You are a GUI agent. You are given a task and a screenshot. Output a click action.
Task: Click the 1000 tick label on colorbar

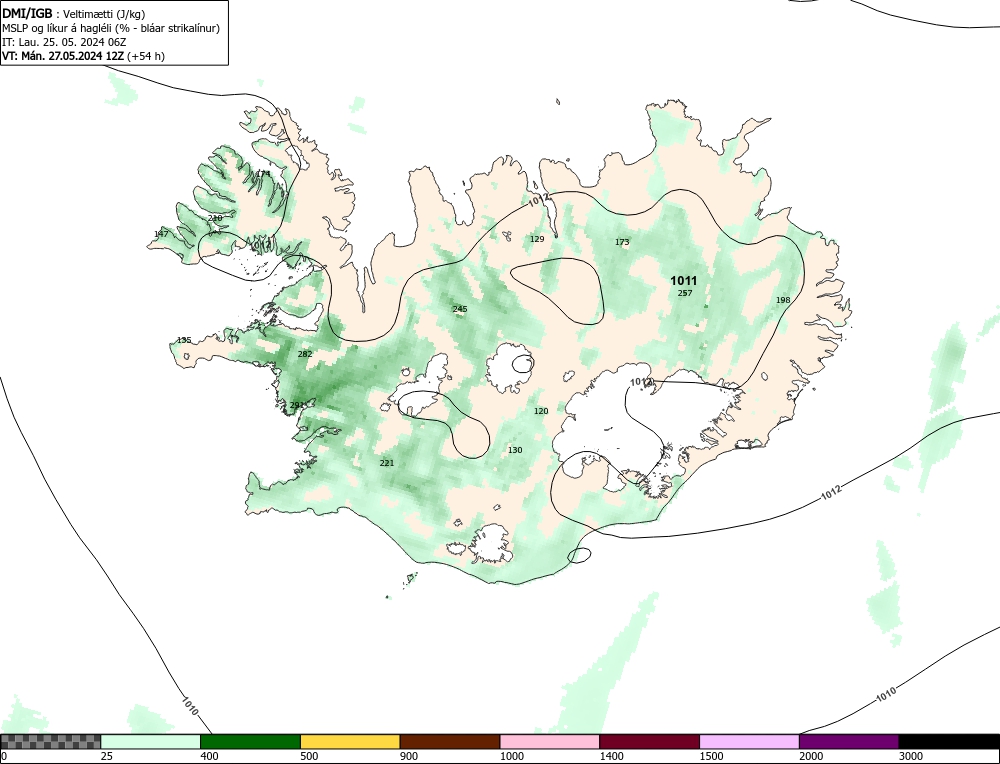click(x=511, y=756)
